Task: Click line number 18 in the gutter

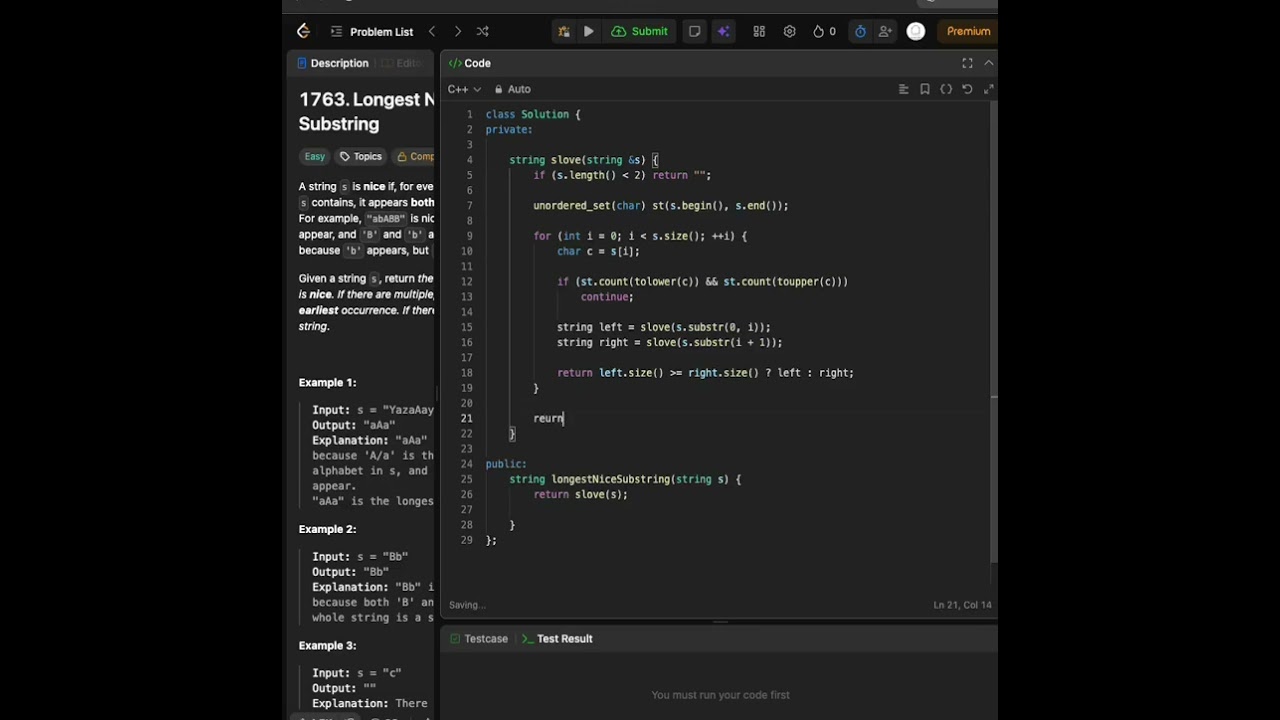Action: coord(467,373)
